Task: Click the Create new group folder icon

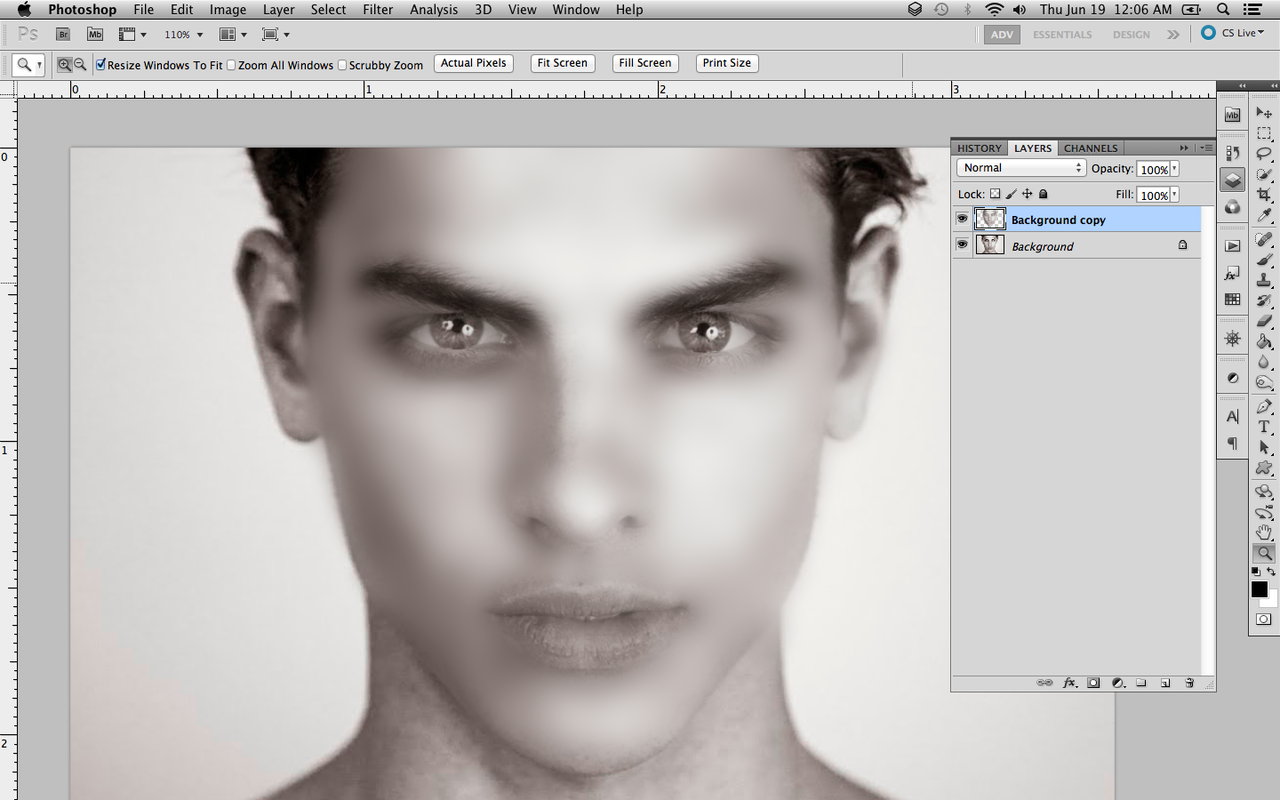Action: (x=1141, y=683)
